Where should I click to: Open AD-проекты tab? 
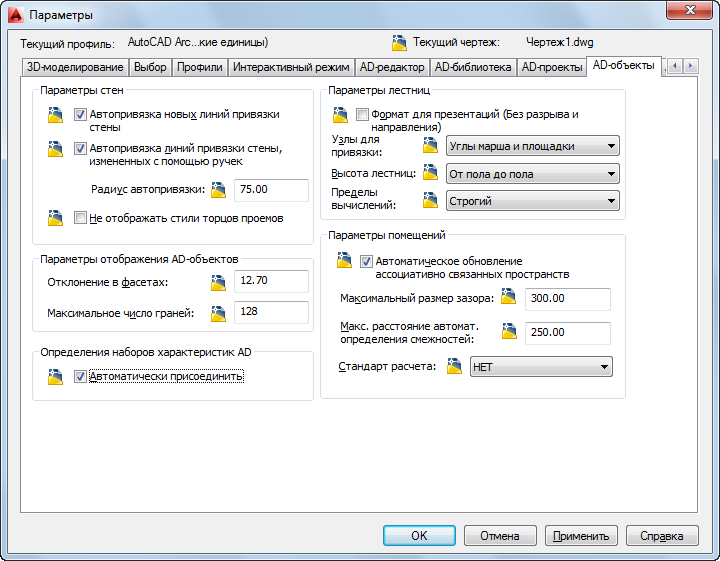552,67
